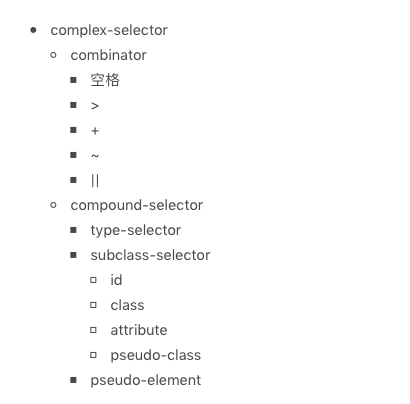The height and width of the screenshot is (404, 410).
Task: Select the compound-selector entry
Action: pos(137,205)
